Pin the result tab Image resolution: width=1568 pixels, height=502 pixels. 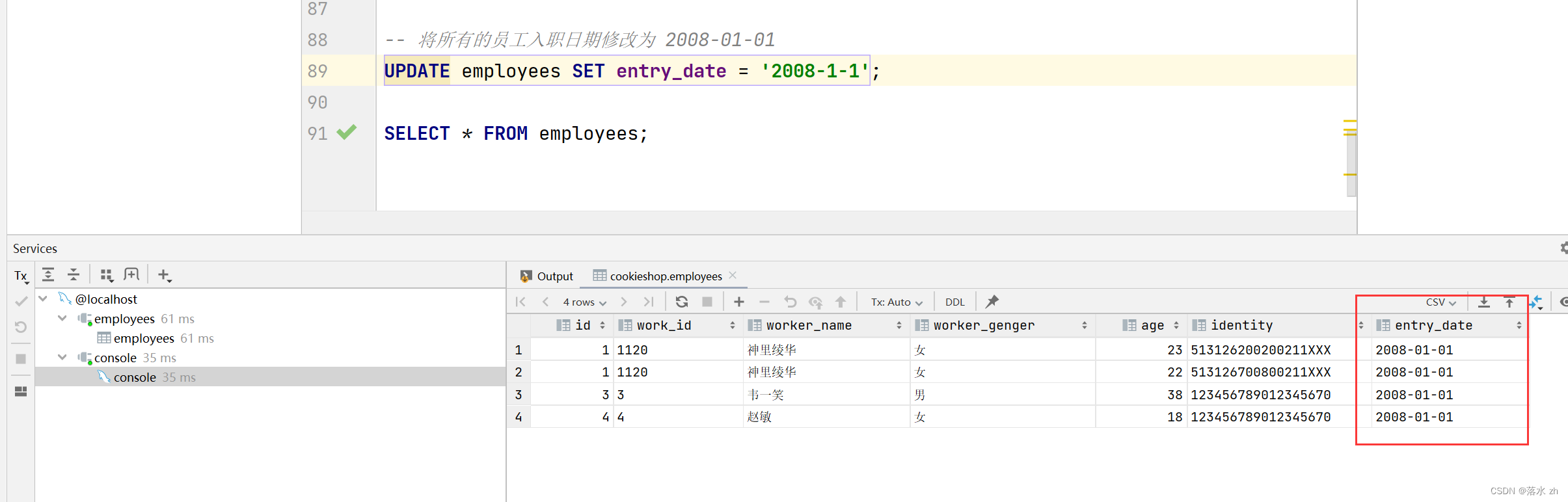[992, 302]
